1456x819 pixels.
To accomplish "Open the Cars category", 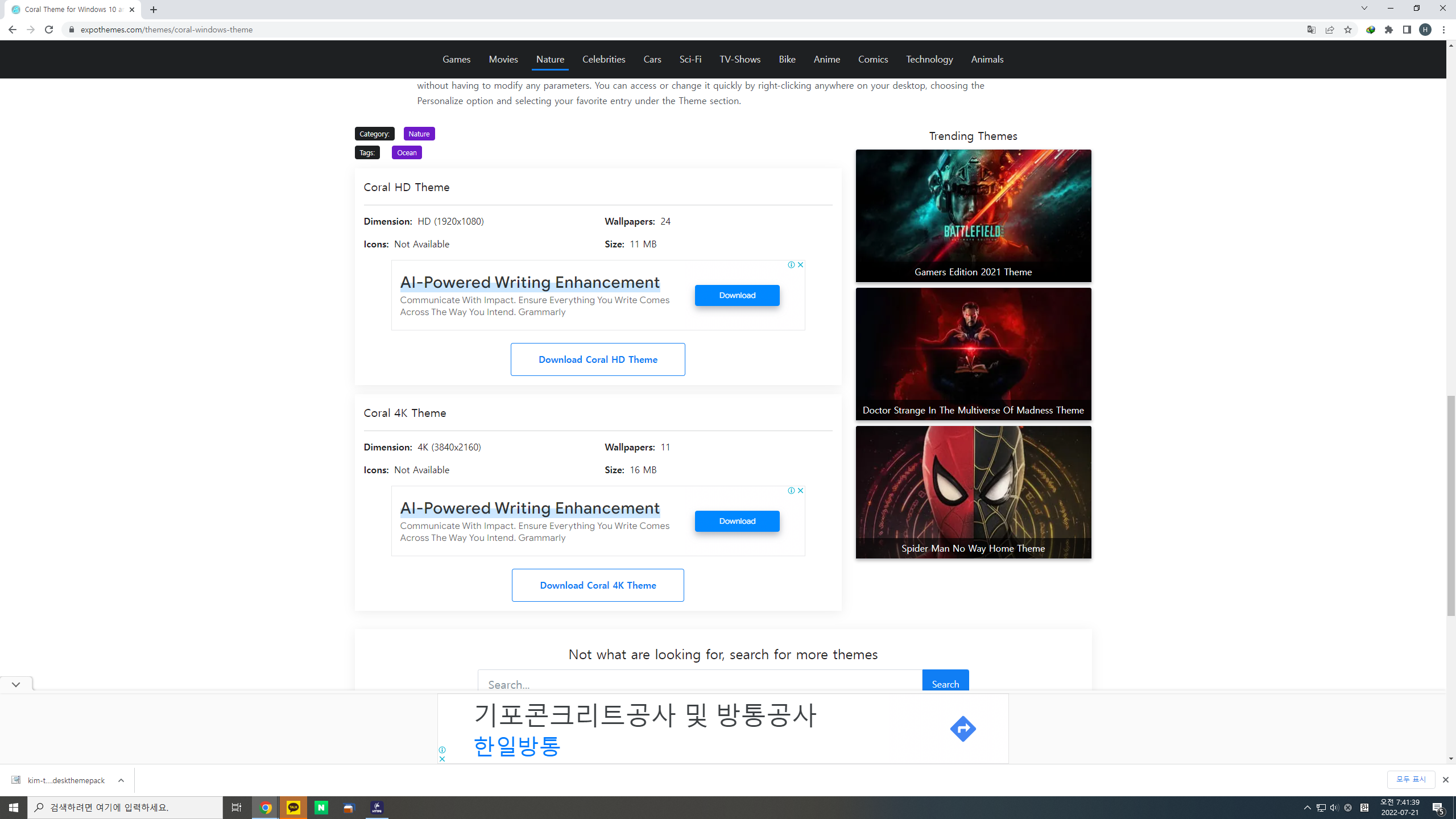I will click(x=652, y=59).
